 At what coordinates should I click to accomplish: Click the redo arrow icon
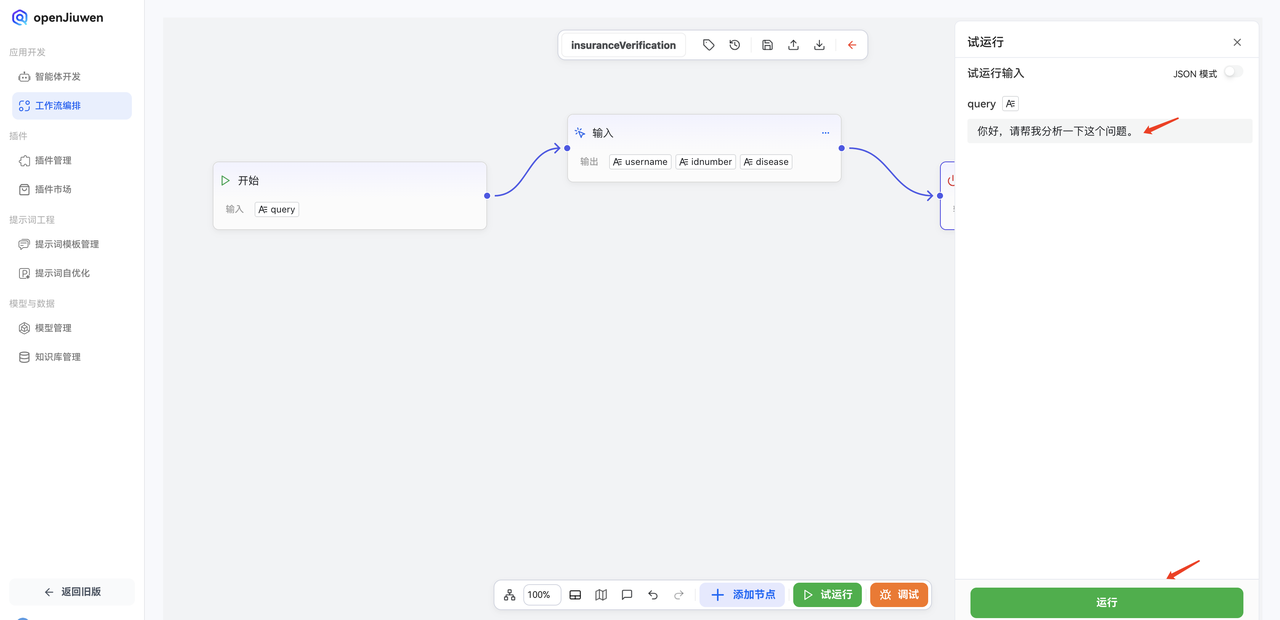click(x=679, y=595)
